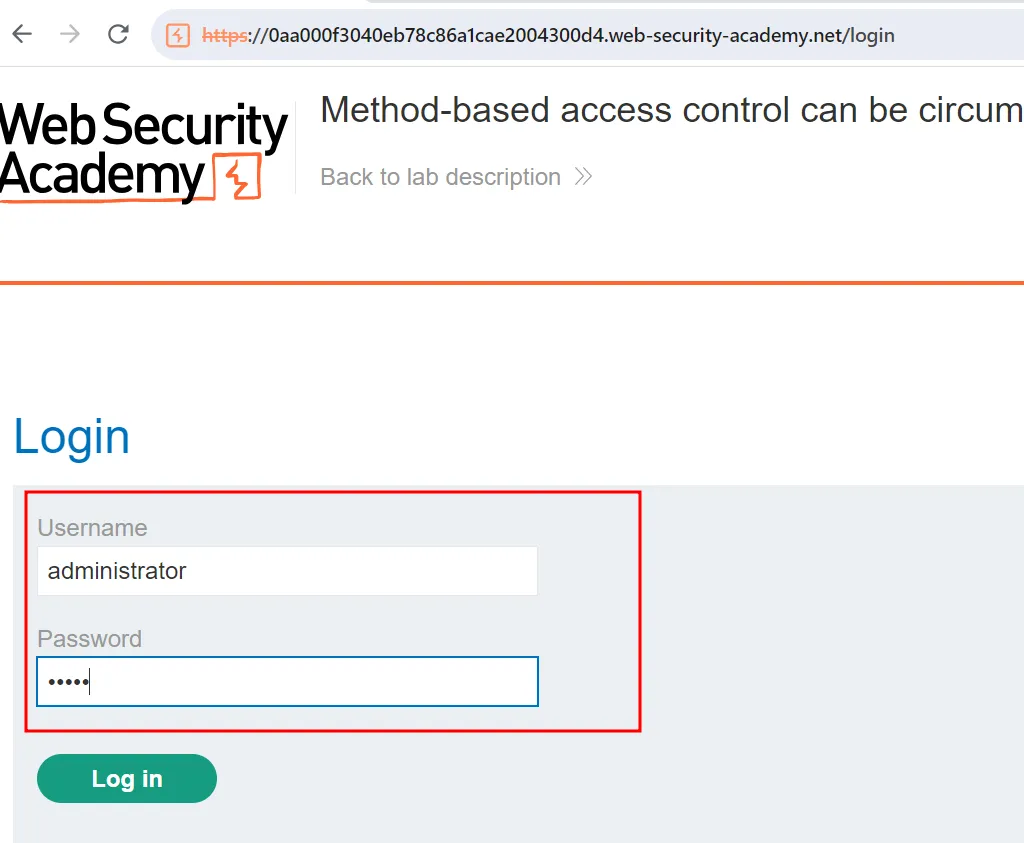Click the orange lightning bolt logo emblem

point(238,180)
